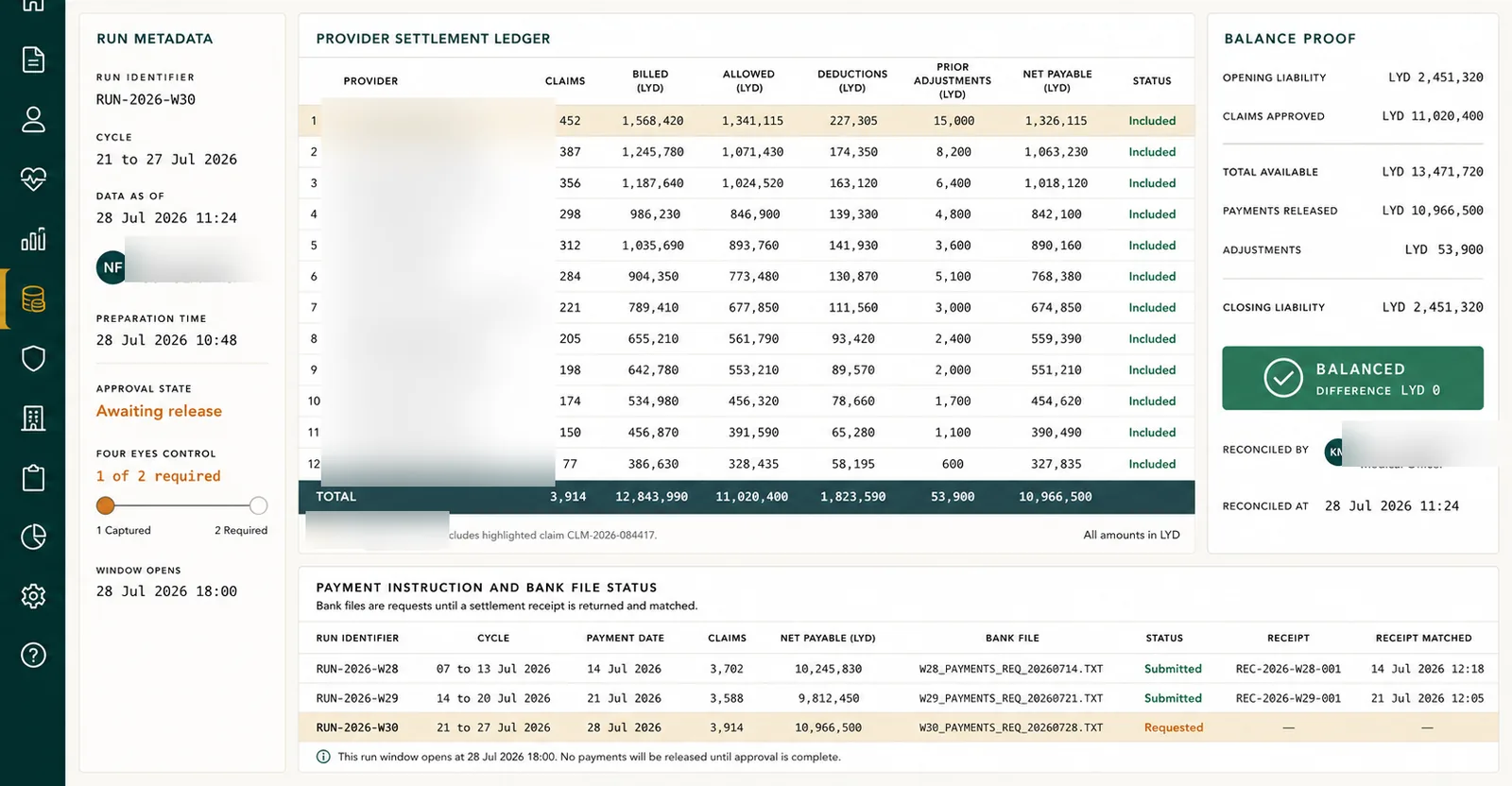Open bank file W28_PAYMENTS_REQ_20260714.TXT
The image size is (1512, 786).
(x=1011, y=669)
